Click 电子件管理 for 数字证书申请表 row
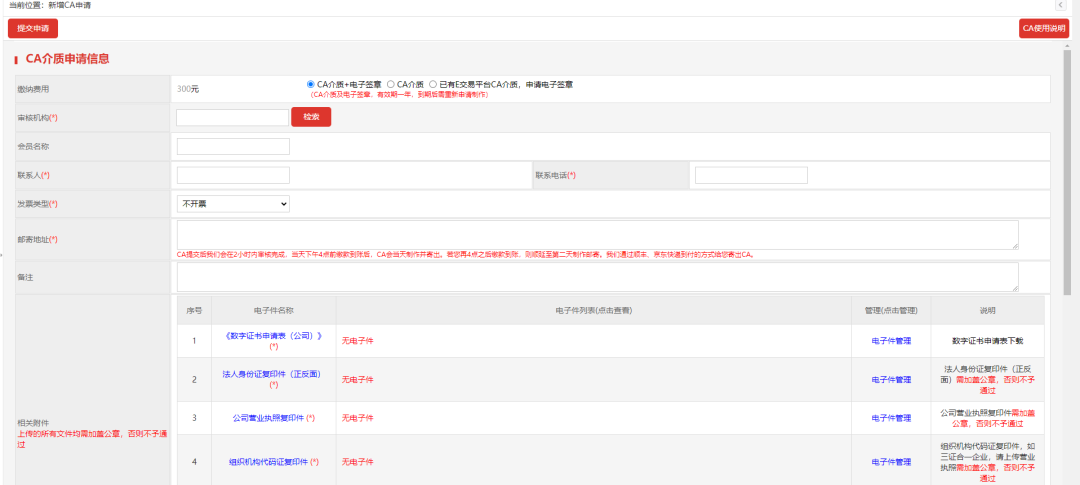 [891, 341]
